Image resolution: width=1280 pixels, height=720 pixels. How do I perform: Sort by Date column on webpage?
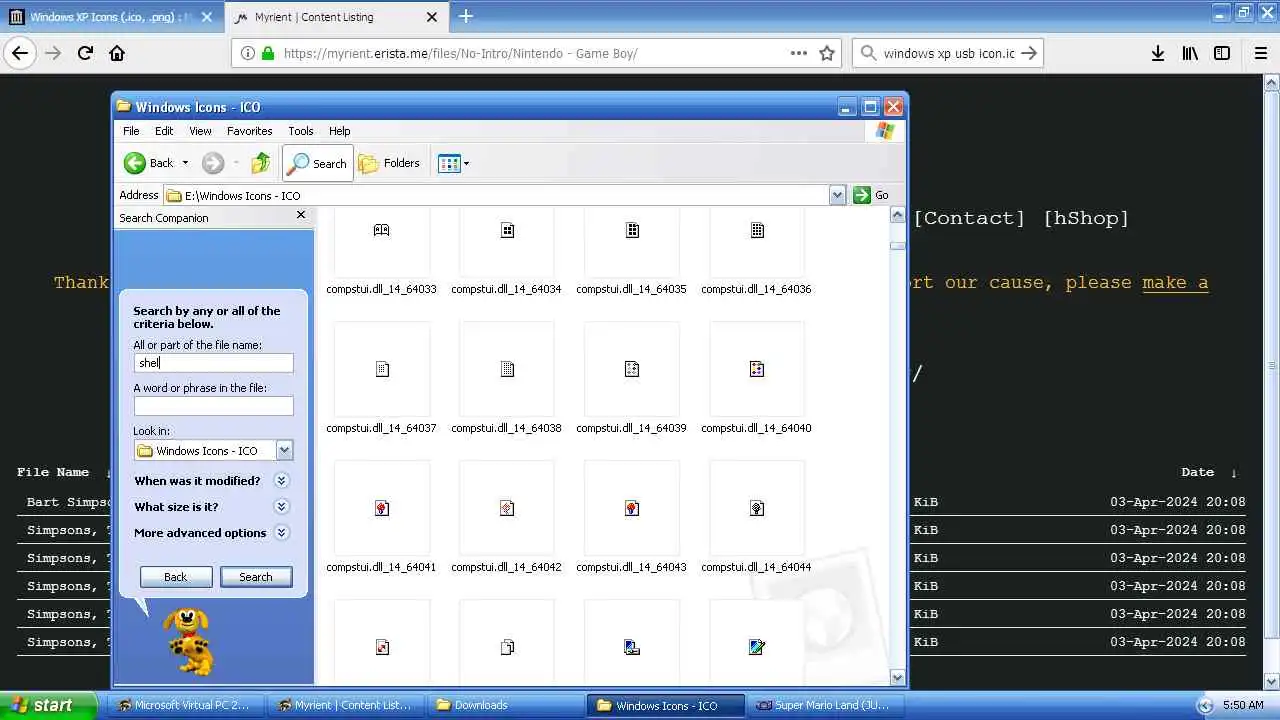click(x=1197, y=472)
